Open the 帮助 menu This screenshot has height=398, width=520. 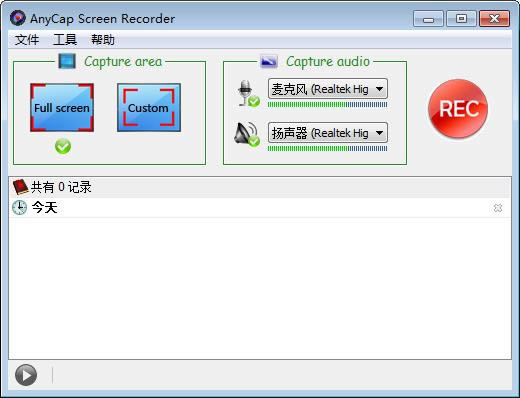(x=103, y=40)
